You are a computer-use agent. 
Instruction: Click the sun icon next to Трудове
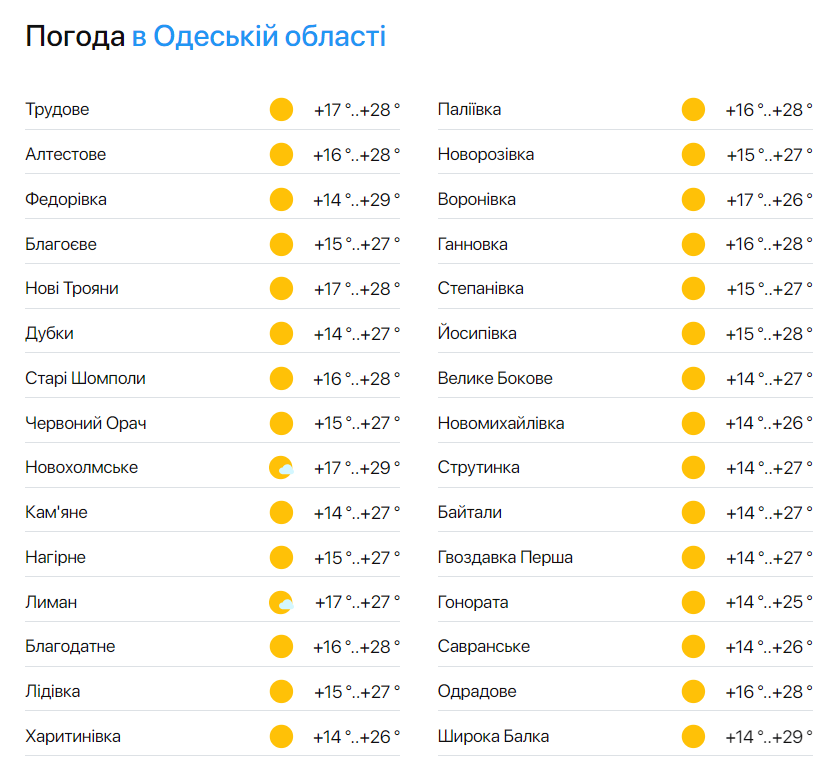coord(281,109)
